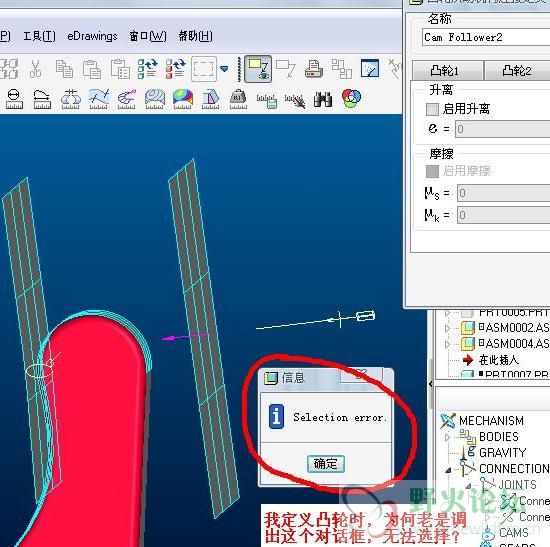Click the printer icon in toolbar
This screenshot has width=550, height=547.
(x=314, y=69)
